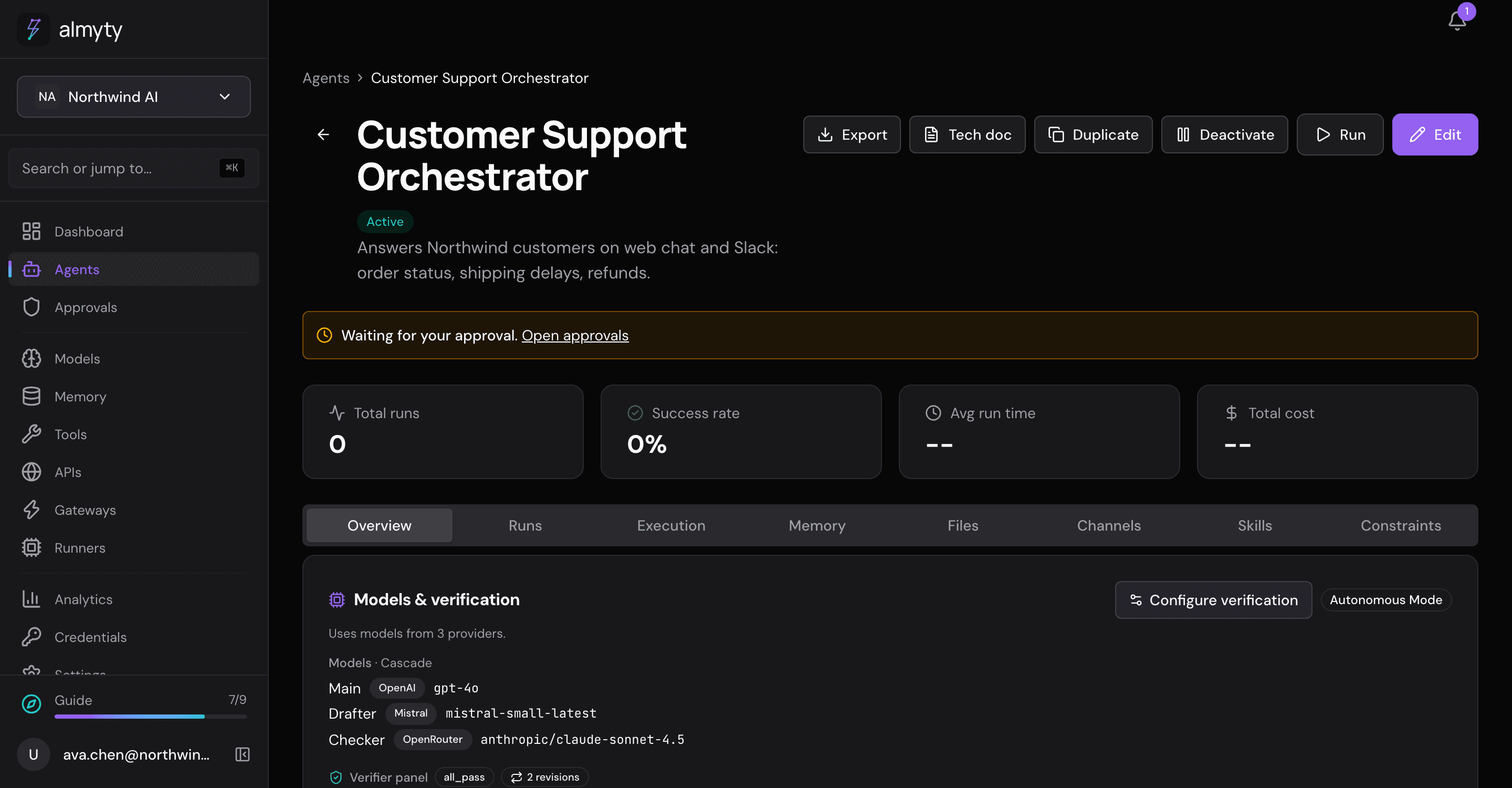Screen dimensions: 1512x788
Task: Open the Constraints tab
Action: pos(1401,525)
